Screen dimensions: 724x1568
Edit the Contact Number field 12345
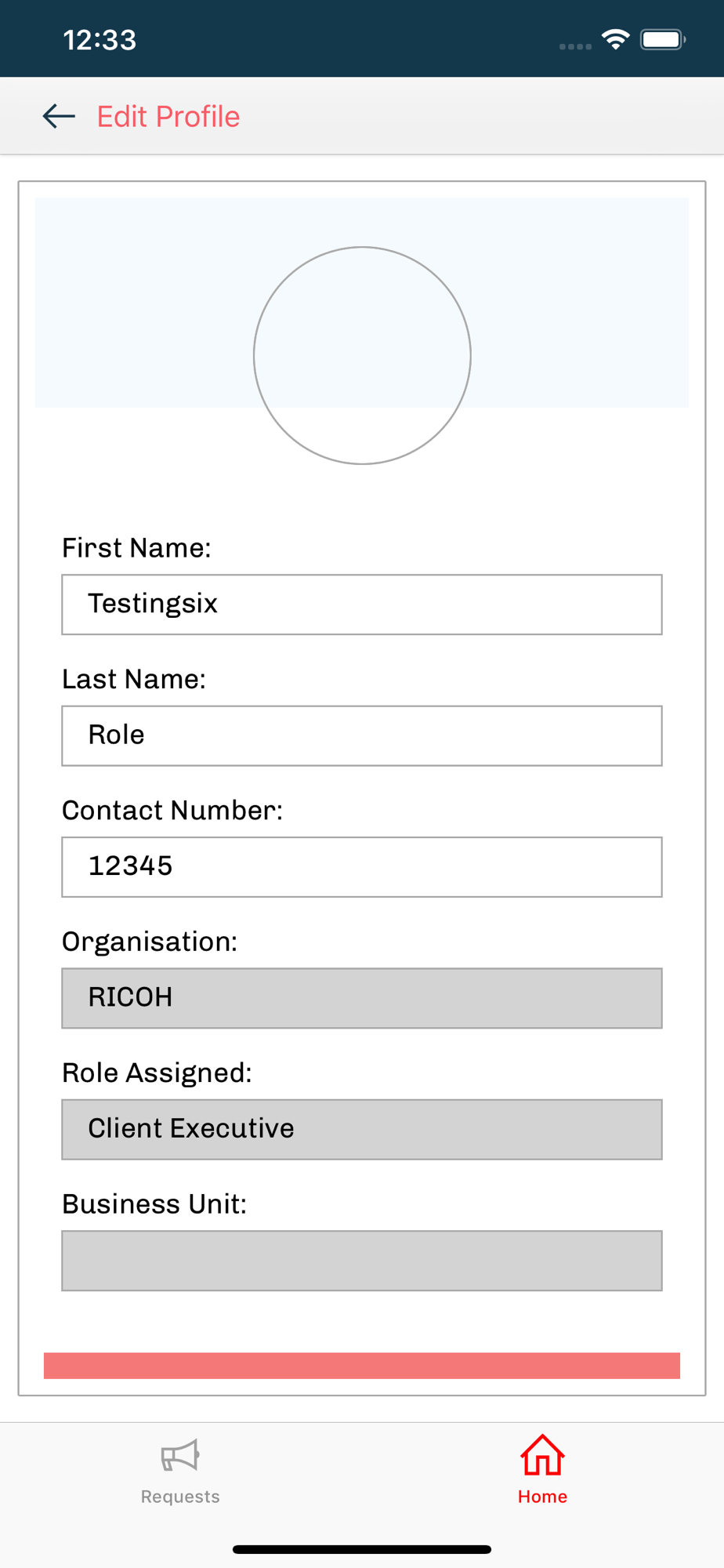pyautogui.click(x=362, y=867)
